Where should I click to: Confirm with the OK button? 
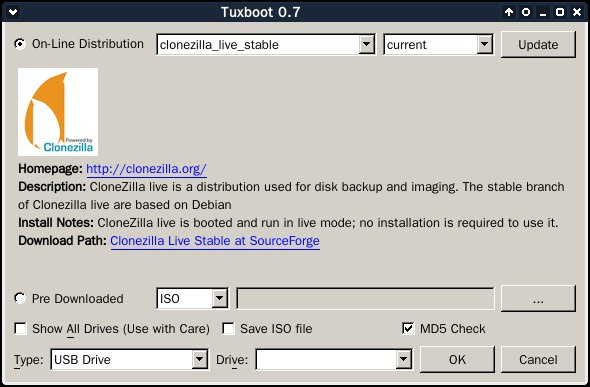click(x=457, y=360)
